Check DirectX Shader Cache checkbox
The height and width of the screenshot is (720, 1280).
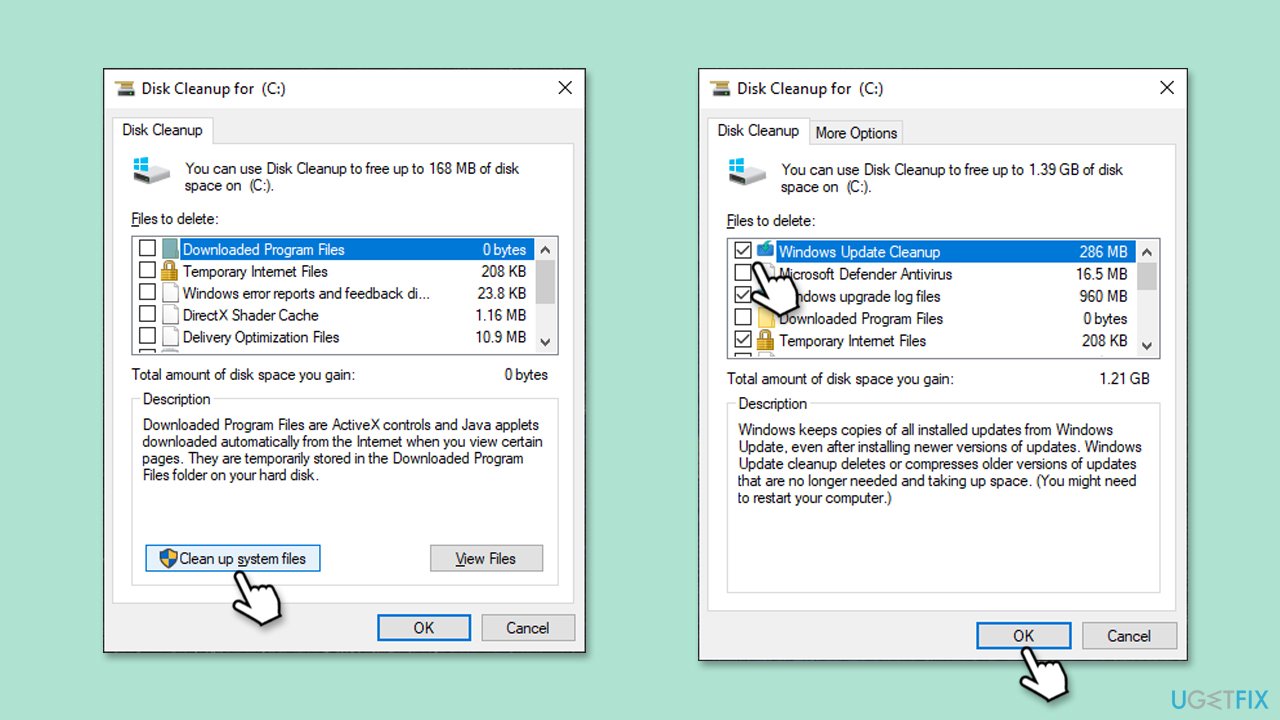pyautogui.click(x=147, y=315)
